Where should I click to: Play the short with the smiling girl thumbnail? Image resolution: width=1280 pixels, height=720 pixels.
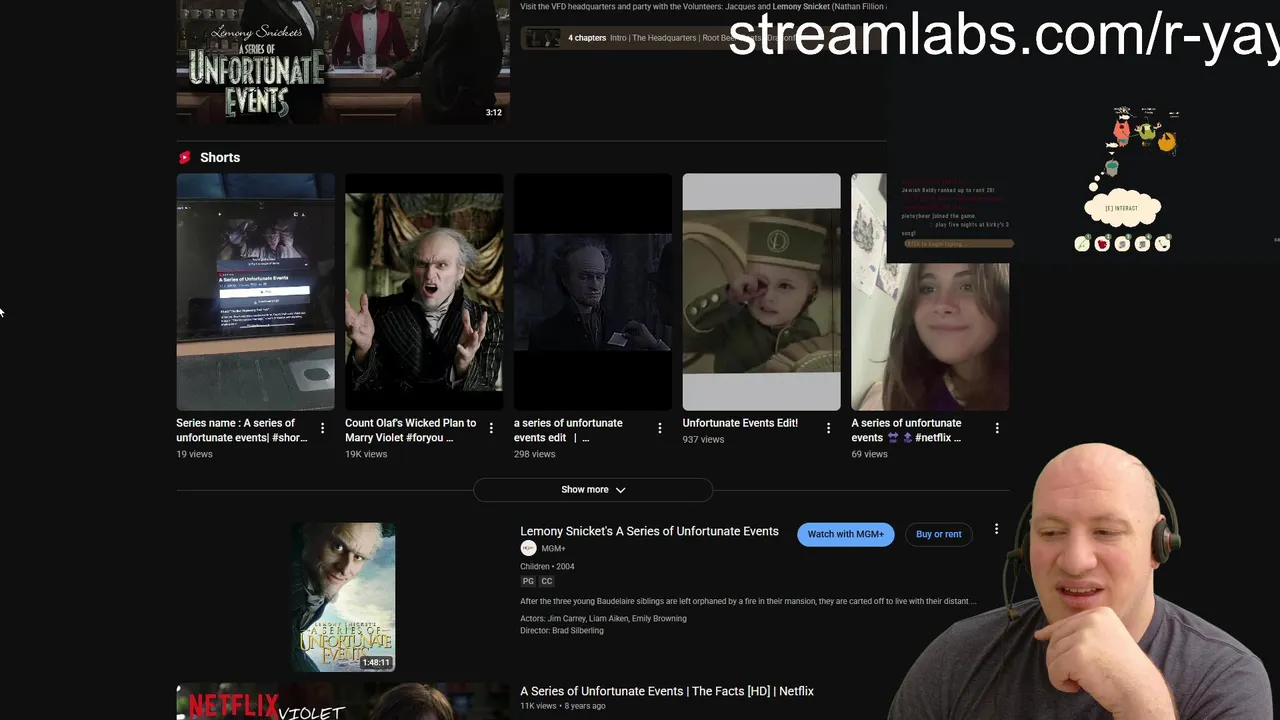point(930,292)
